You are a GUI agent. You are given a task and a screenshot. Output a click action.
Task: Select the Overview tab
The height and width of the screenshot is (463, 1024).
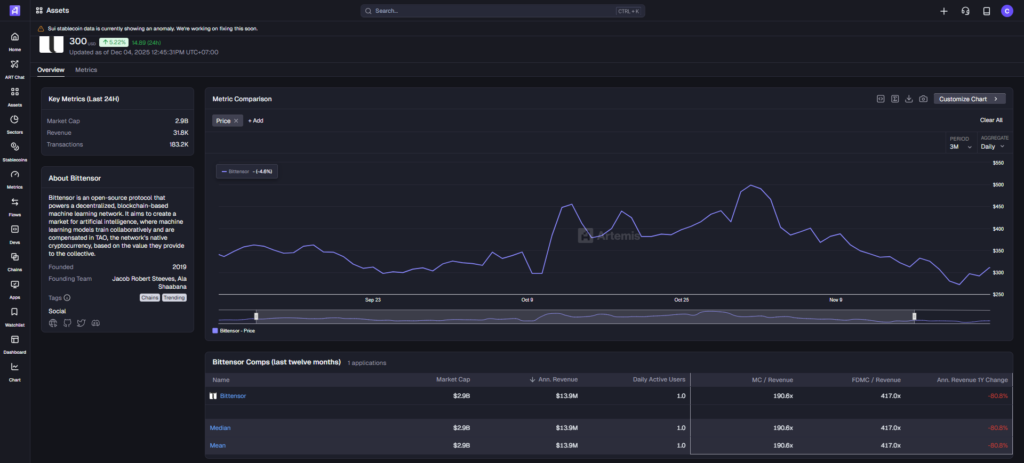(x=50, y=70)
